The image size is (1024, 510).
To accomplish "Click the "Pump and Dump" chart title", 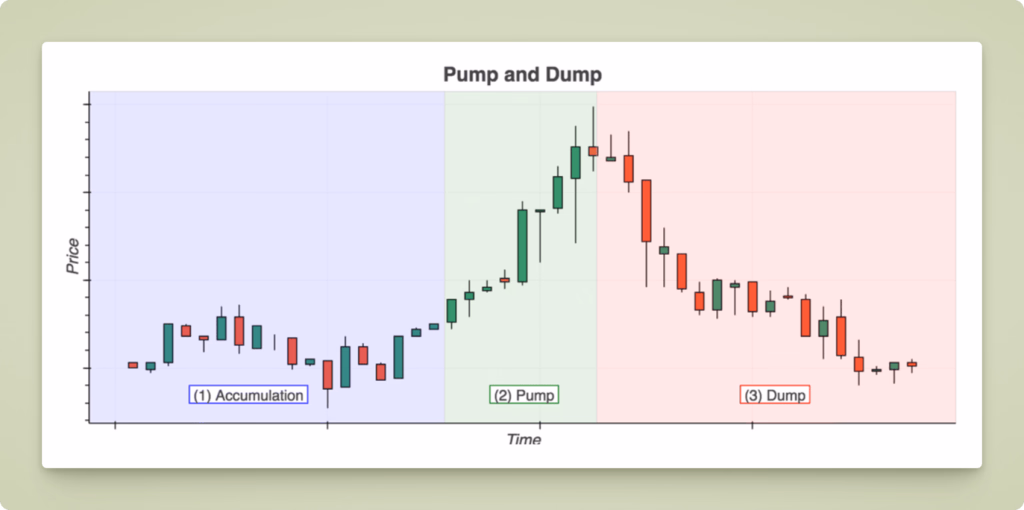I will (522, 75).
